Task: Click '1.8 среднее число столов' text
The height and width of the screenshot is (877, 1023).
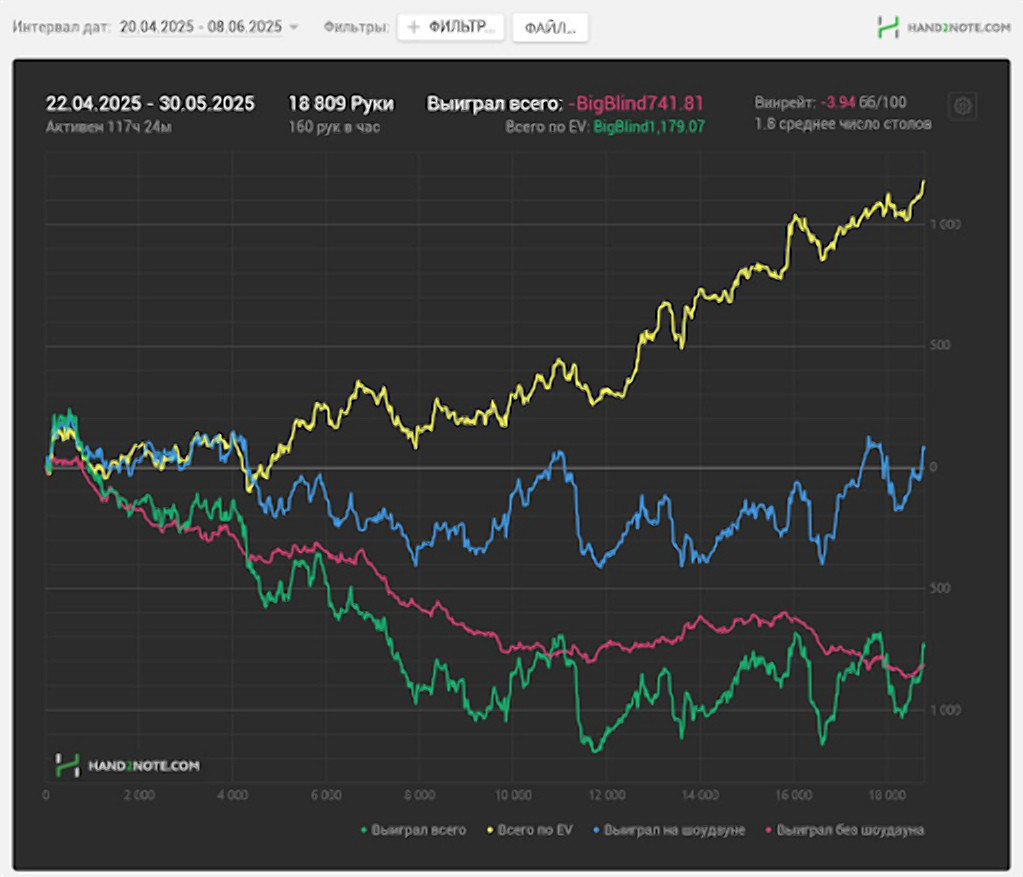Action: coord(843,124)
